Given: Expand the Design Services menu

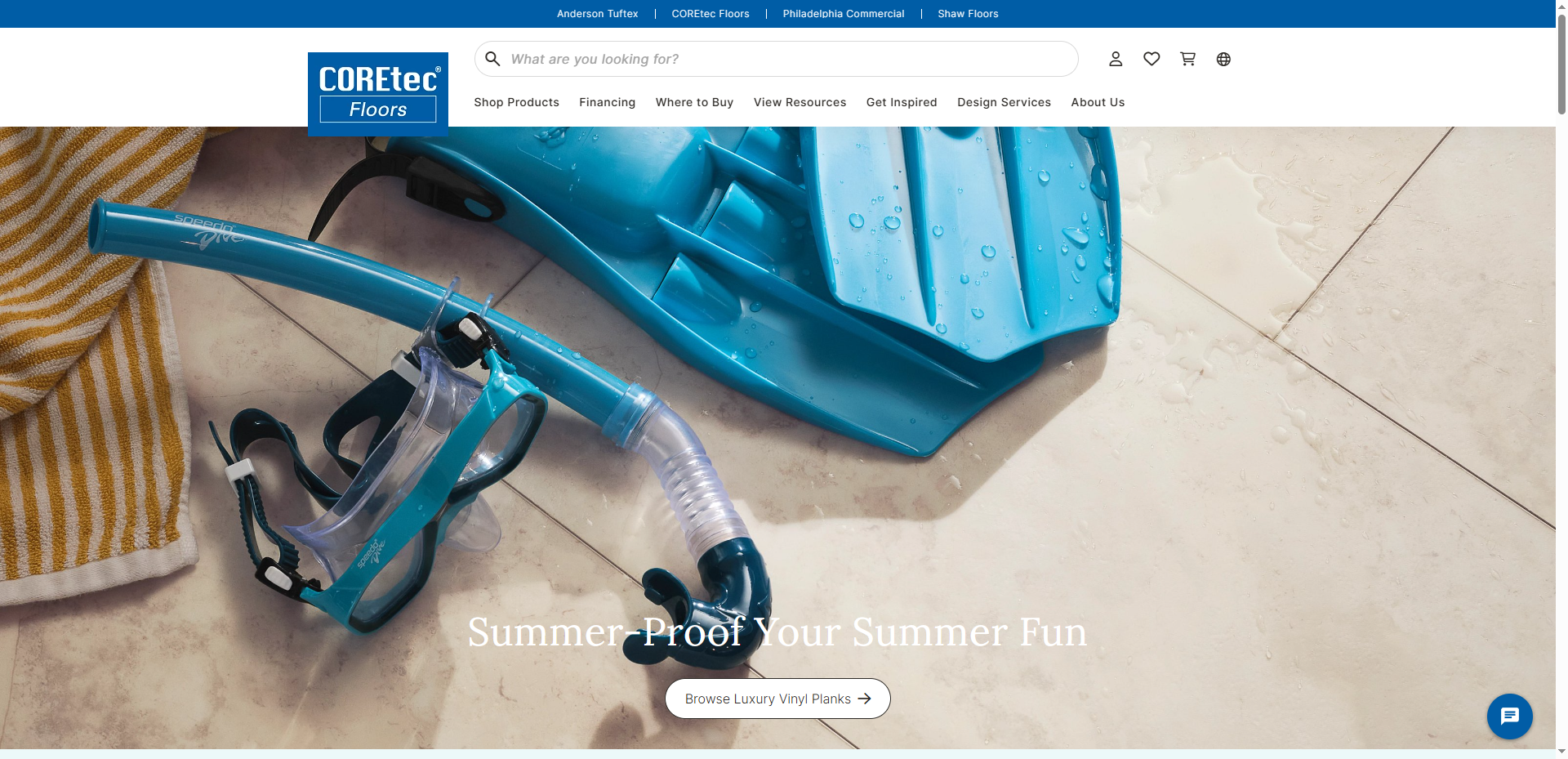Looking at the screenshot, I should pos(1004,102).
